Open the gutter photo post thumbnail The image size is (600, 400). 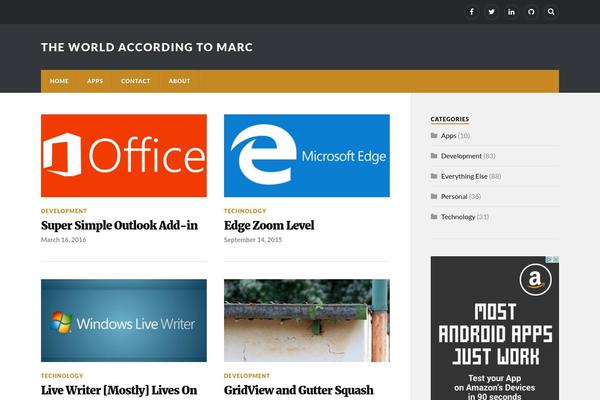(x=307, y=320)
